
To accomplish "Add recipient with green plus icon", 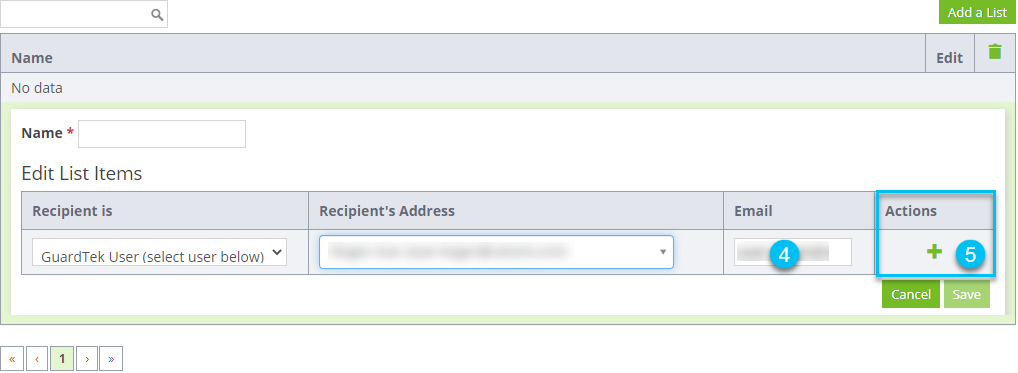I will tap(934, 252).
